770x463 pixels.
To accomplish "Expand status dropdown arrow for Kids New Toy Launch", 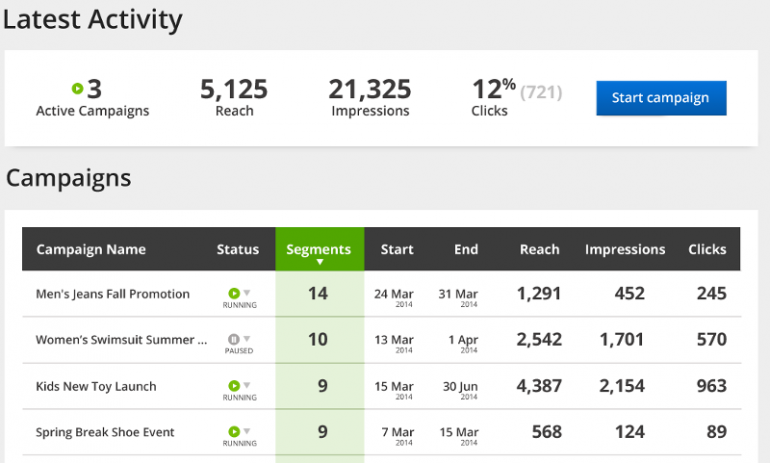I will tap(247, 385).
